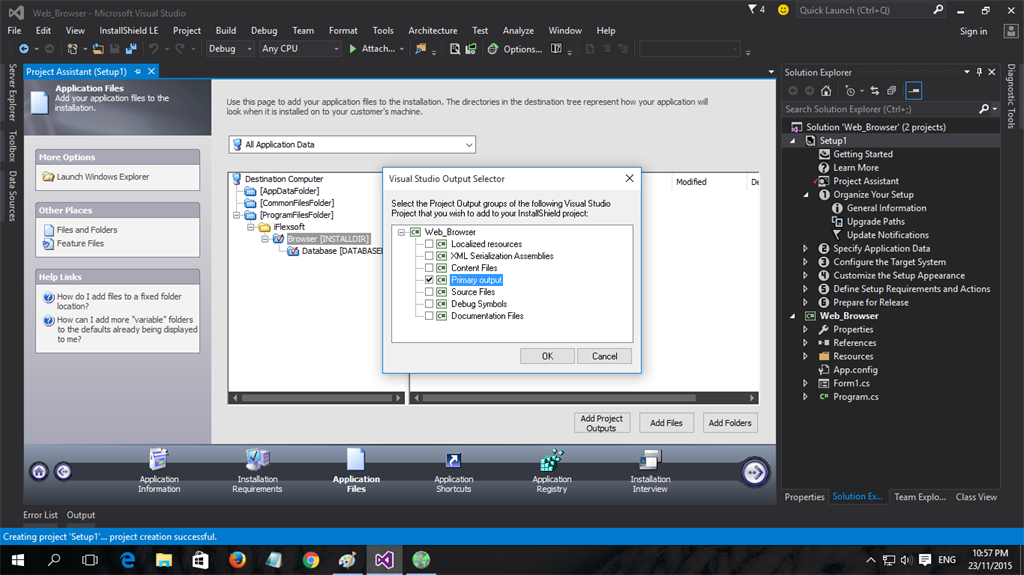Viewport: 1024px width, 575px height.
Task: Launch Firefox from the taskbar
Action: tap(237, 560)
